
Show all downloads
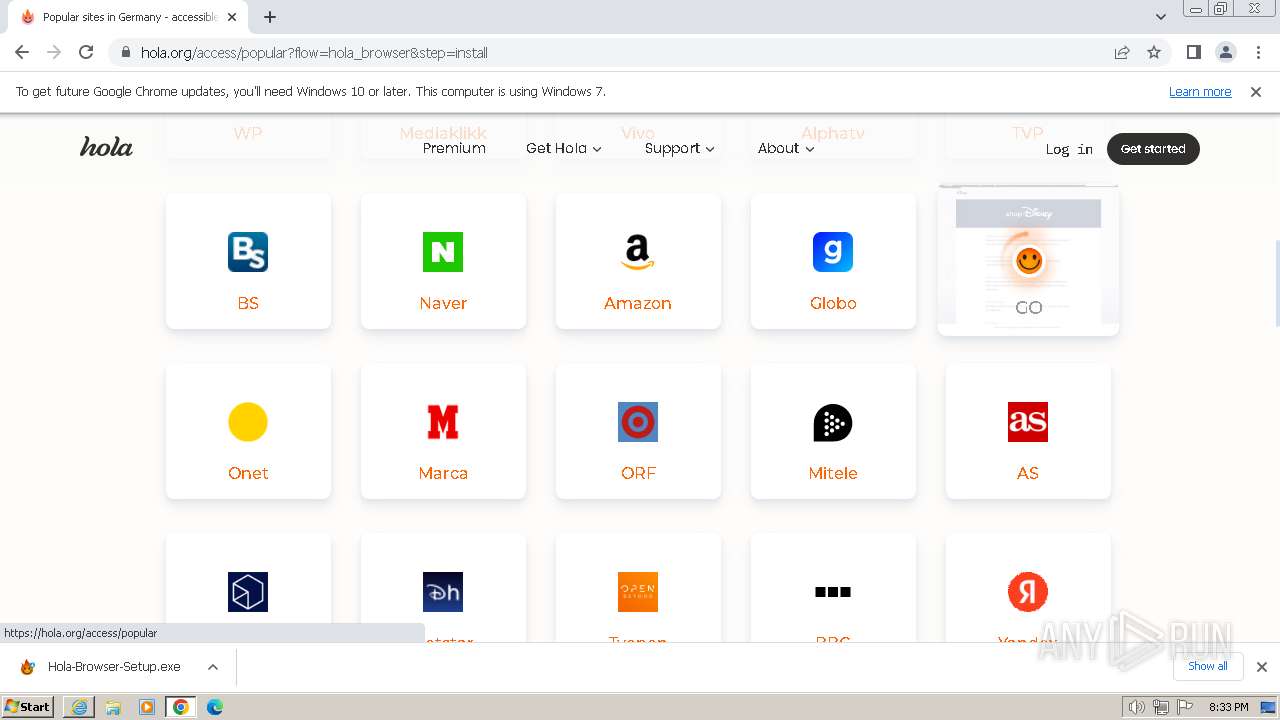1208,666
